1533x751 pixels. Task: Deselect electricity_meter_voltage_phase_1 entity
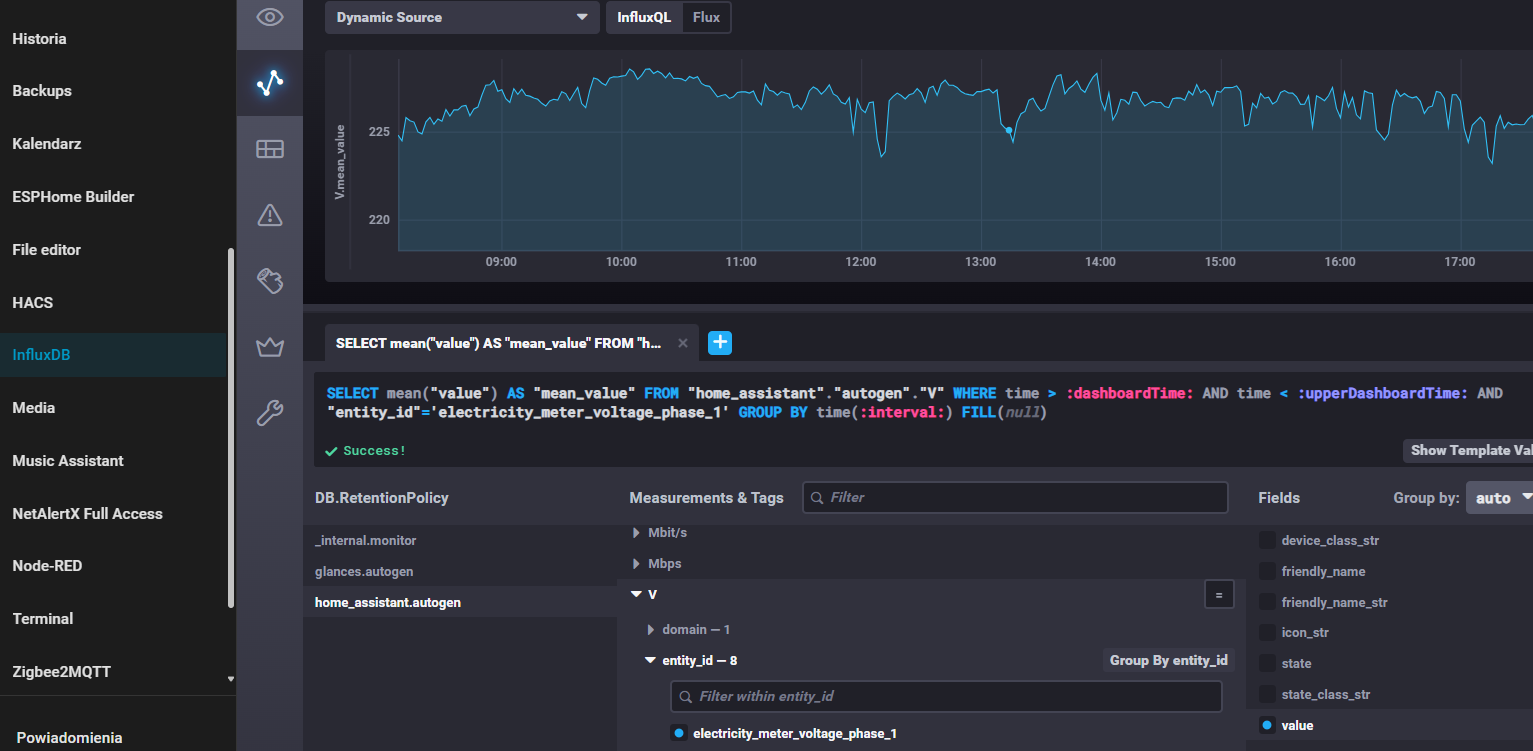679,734
